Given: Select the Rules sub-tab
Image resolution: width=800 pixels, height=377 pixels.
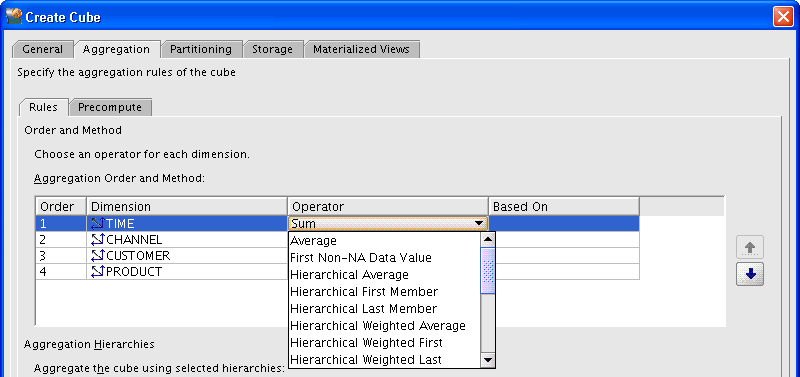Looking at the screenshot, I should pyautogui.click(x=43, y=108).
